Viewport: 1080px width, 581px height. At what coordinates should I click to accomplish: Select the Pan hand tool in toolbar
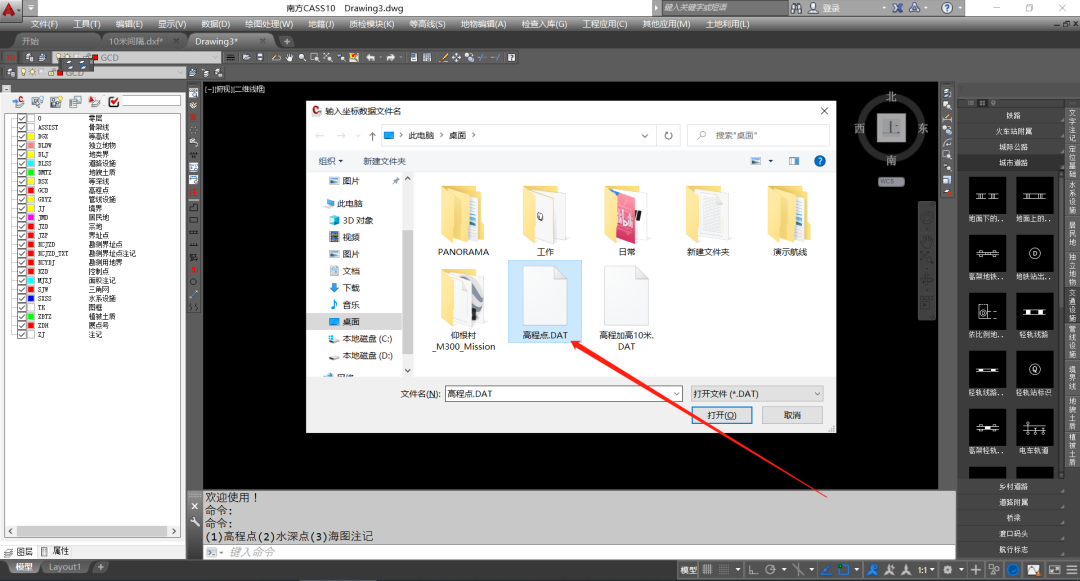[289, 58]
